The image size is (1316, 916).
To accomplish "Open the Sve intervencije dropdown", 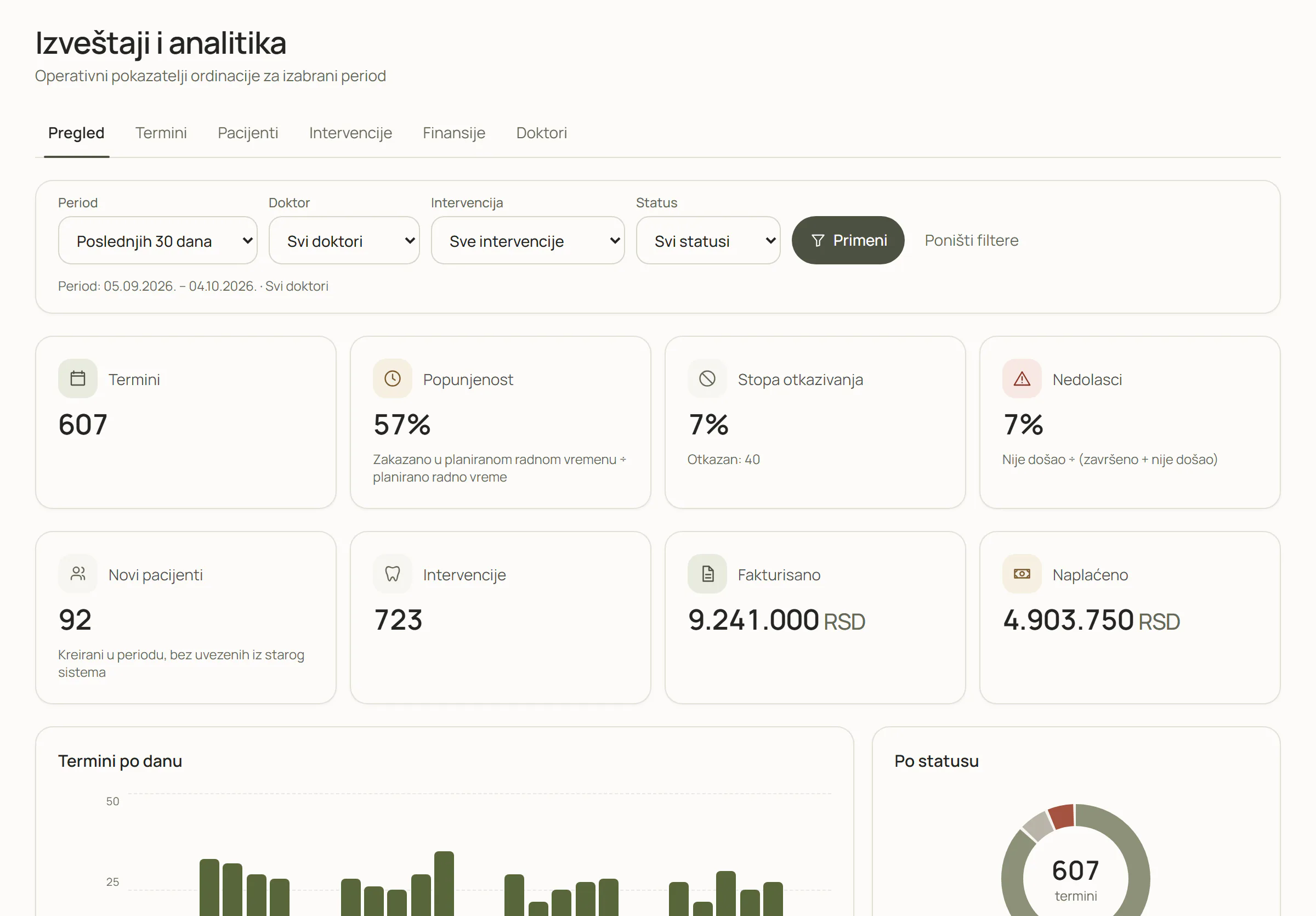I will click(x=527, y=241).
